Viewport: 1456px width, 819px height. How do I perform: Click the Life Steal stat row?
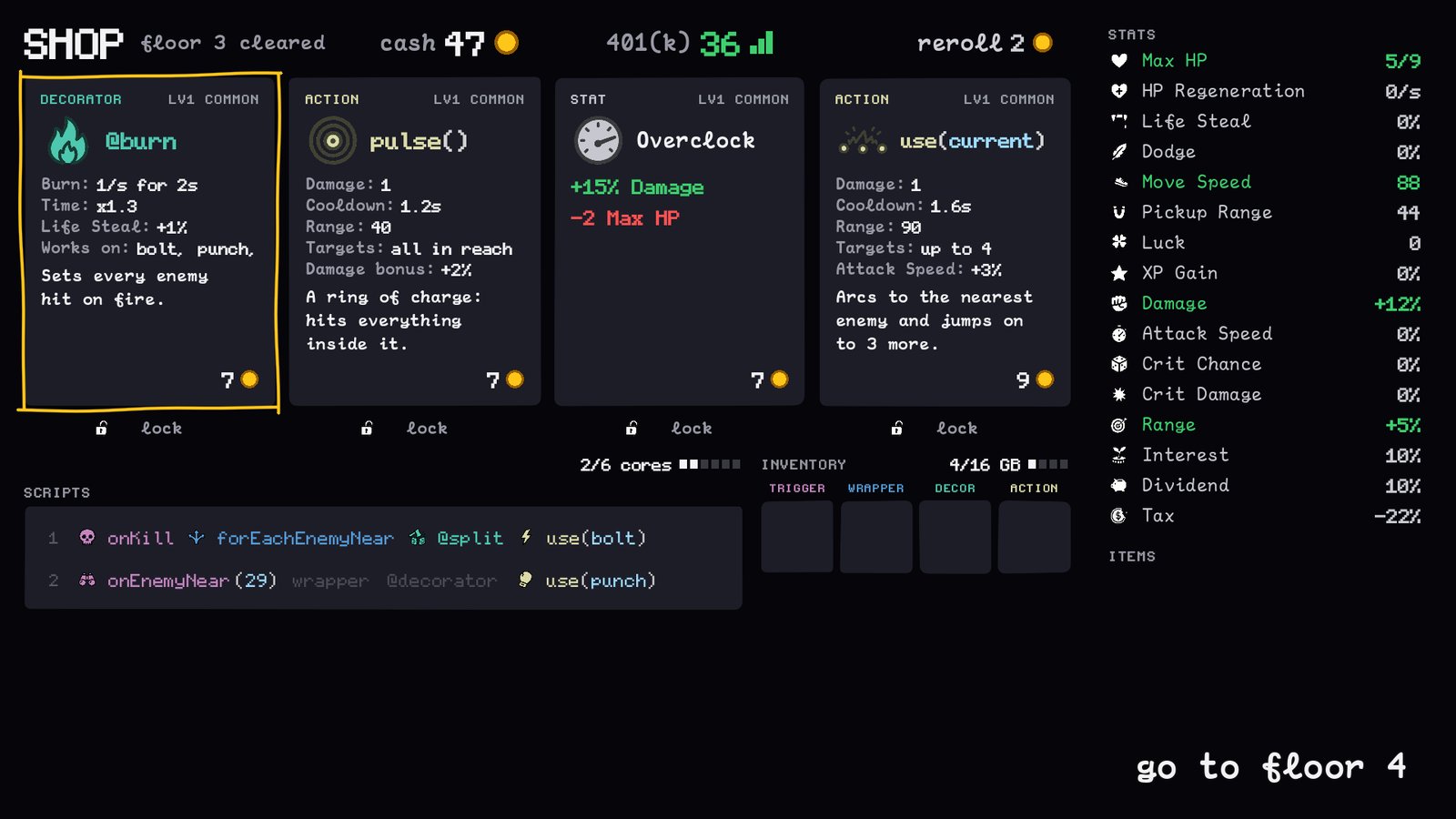[1266, 121]
